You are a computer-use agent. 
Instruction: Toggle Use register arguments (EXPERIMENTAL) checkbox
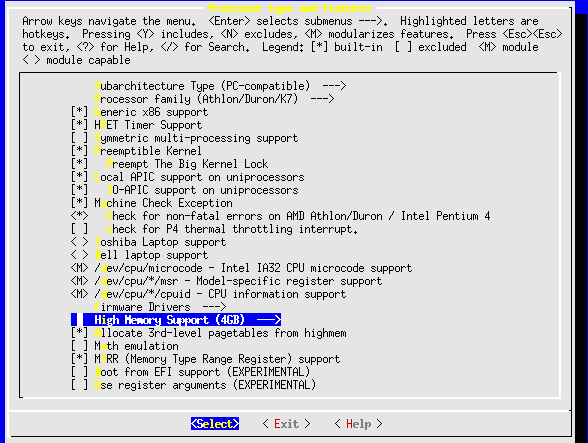80,385
